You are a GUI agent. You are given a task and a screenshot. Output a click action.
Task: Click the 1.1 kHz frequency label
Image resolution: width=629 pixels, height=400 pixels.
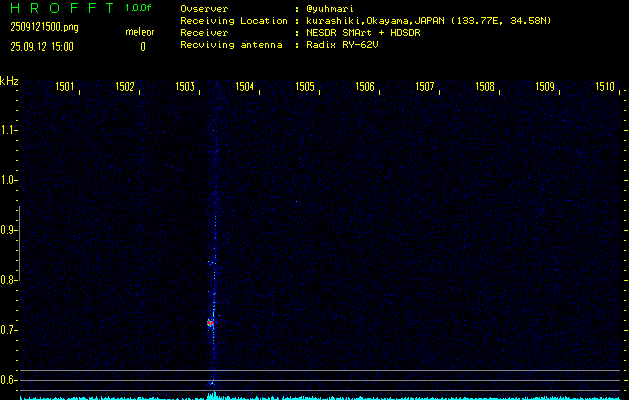point(8,130)
